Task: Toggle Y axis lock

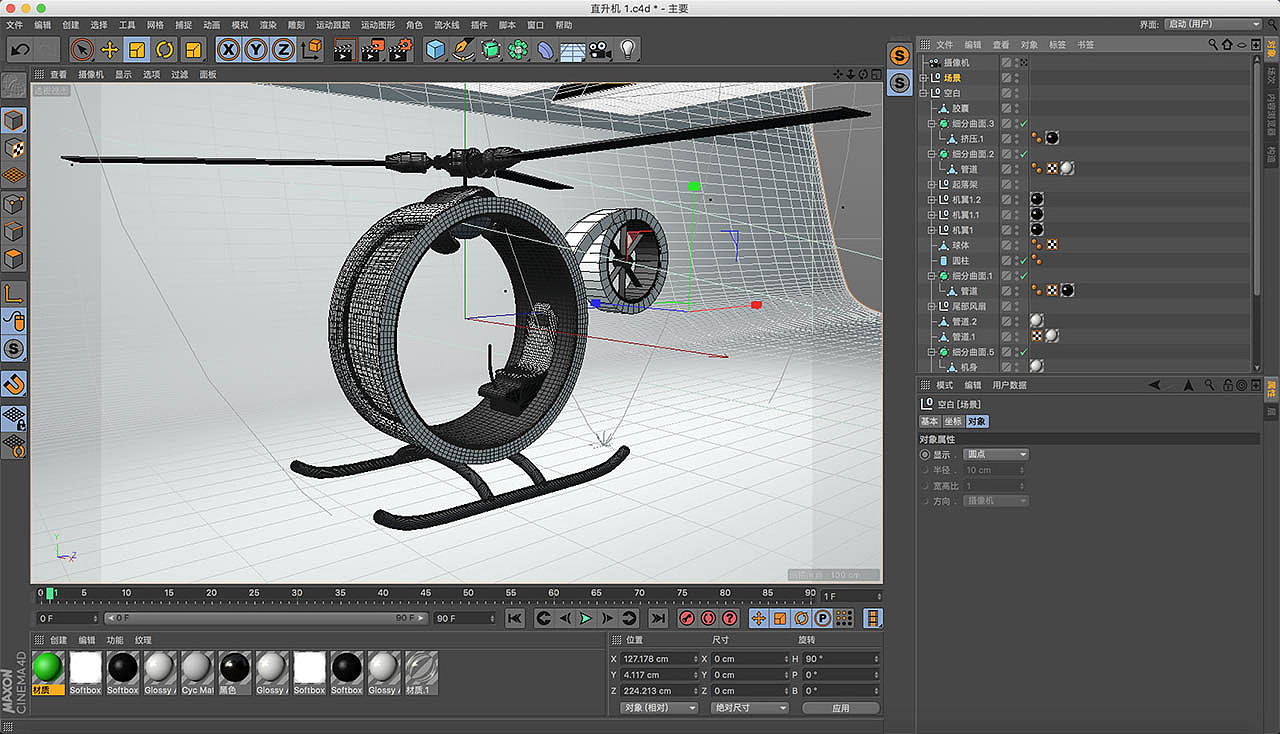Action: pos(256,49)
